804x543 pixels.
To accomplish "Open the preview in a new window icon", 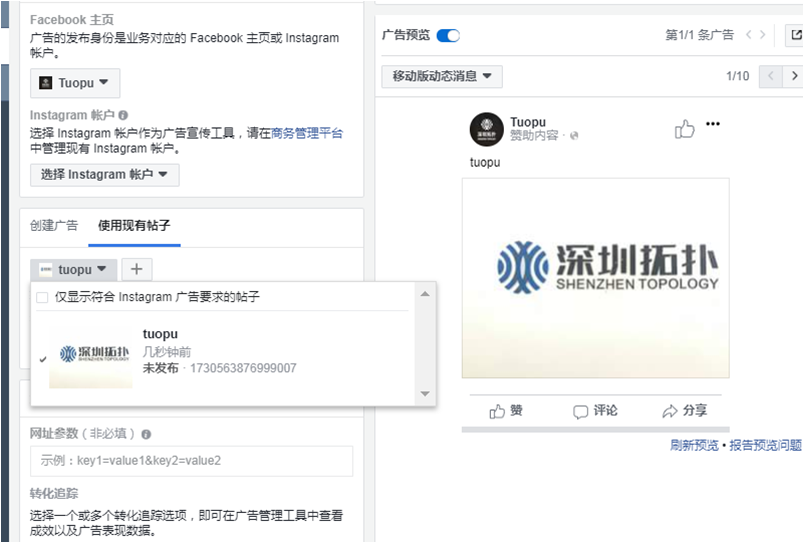I will pyautogui.click(x=795, y=35).
